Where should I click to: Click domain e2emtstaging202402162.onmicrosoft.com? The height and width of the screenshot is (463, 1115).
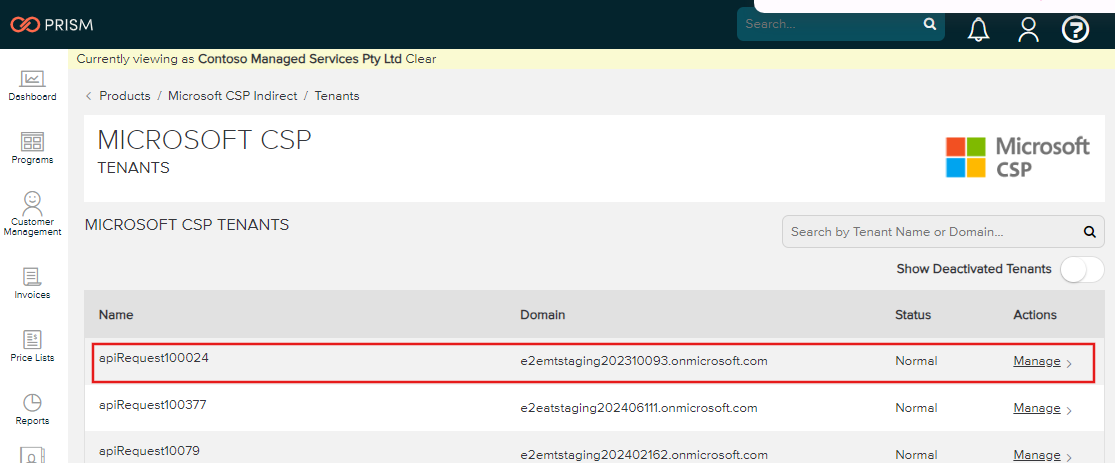pyautogui.click(x=644, y=455)
